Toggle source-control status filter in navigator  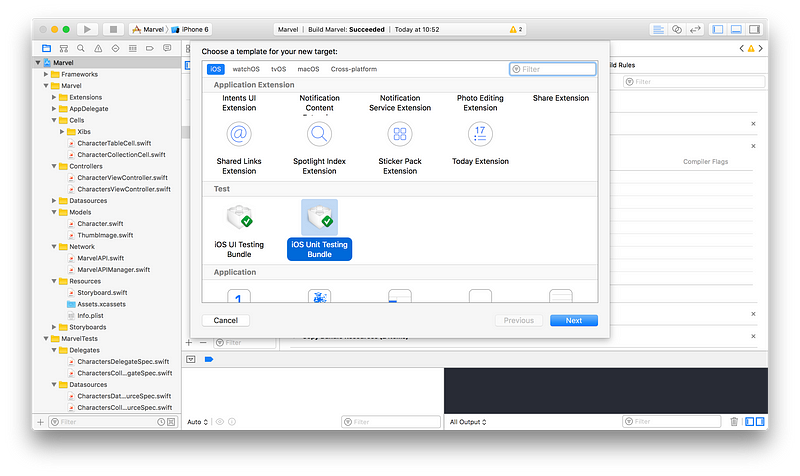pos(171,422)
